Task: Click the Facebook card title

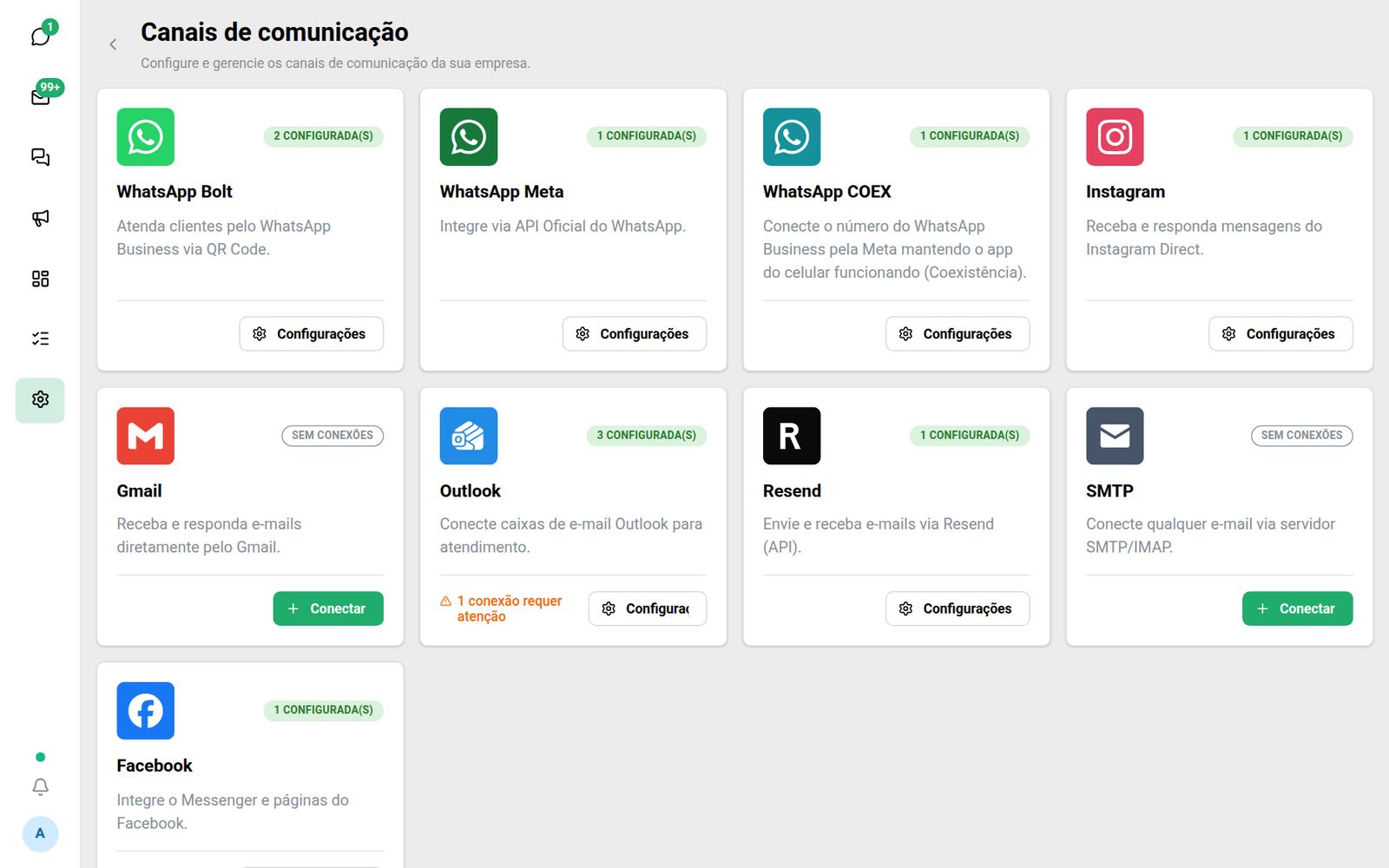Action: 155,766
